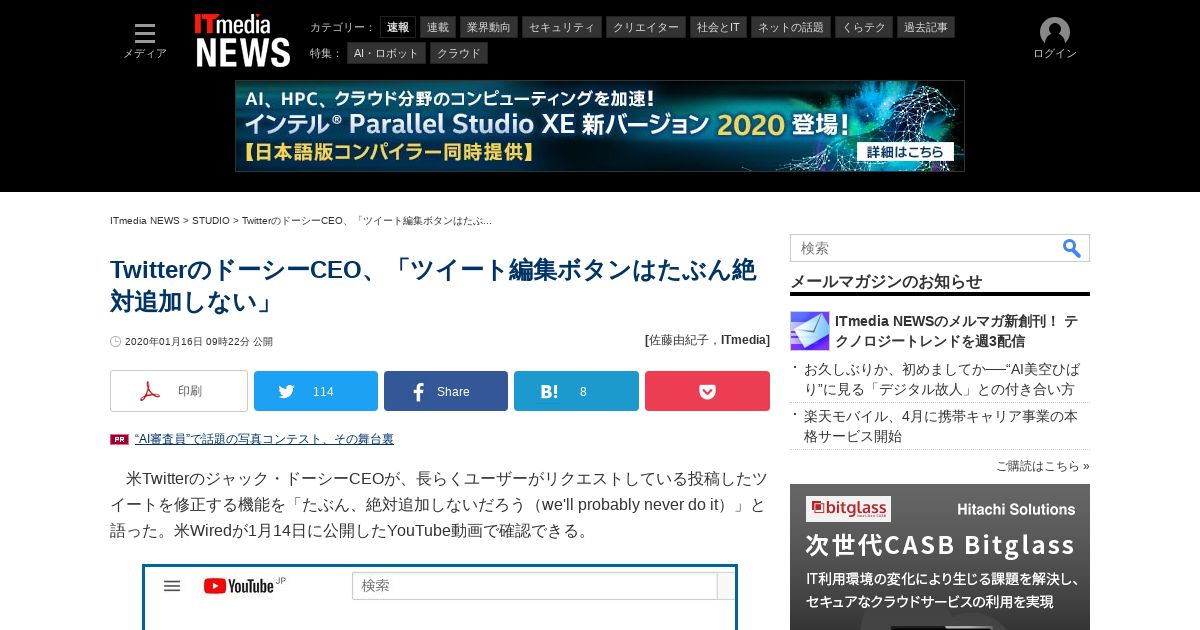Open the 楽天モバイル 4月 article link

[x=940, y=426]
